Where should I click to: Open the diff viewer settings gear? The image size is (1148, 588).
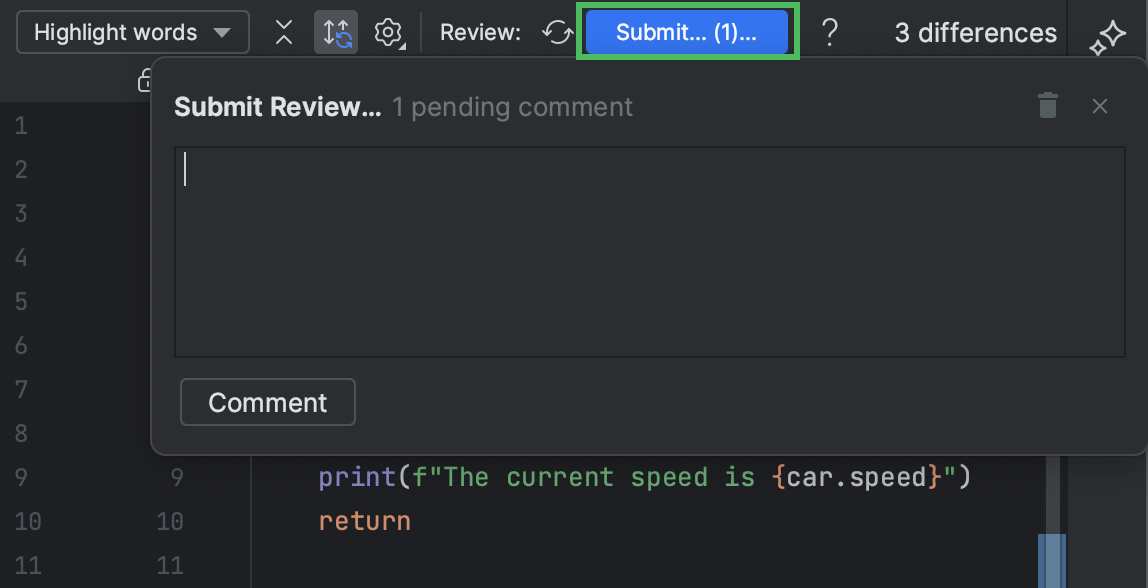[x=386, y=31]
